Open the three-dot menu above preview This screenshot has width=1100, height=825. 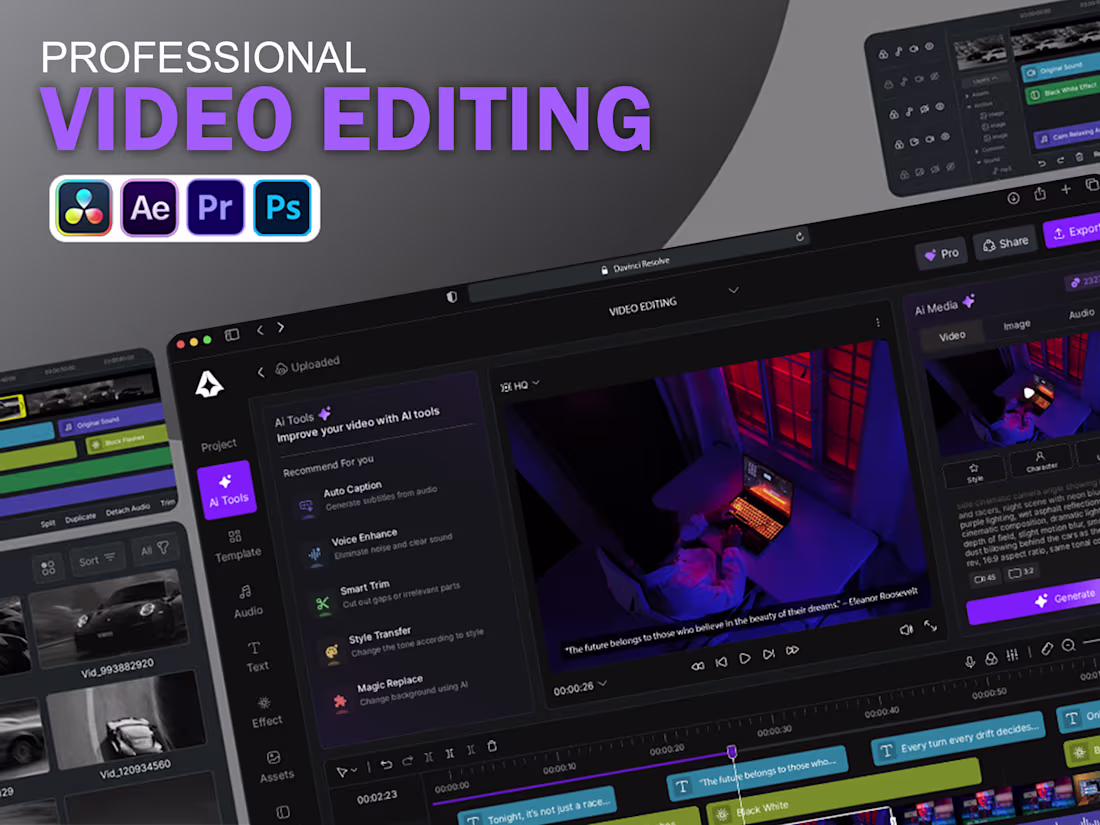878,323
